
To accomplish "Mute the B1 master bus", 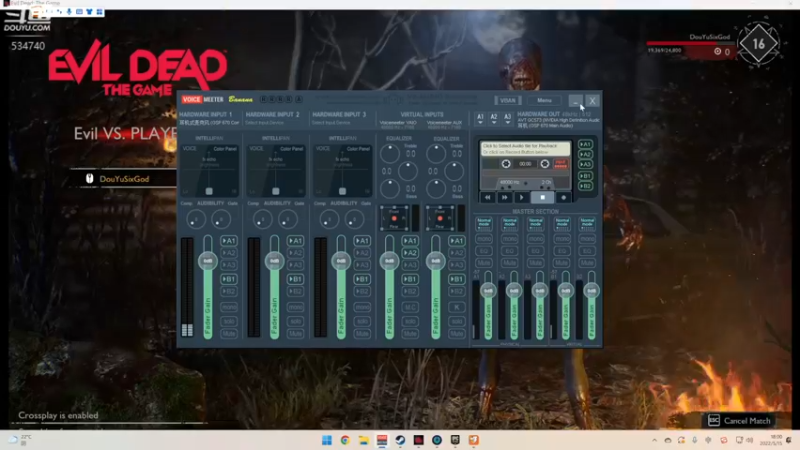I will [x=561, y=263].
